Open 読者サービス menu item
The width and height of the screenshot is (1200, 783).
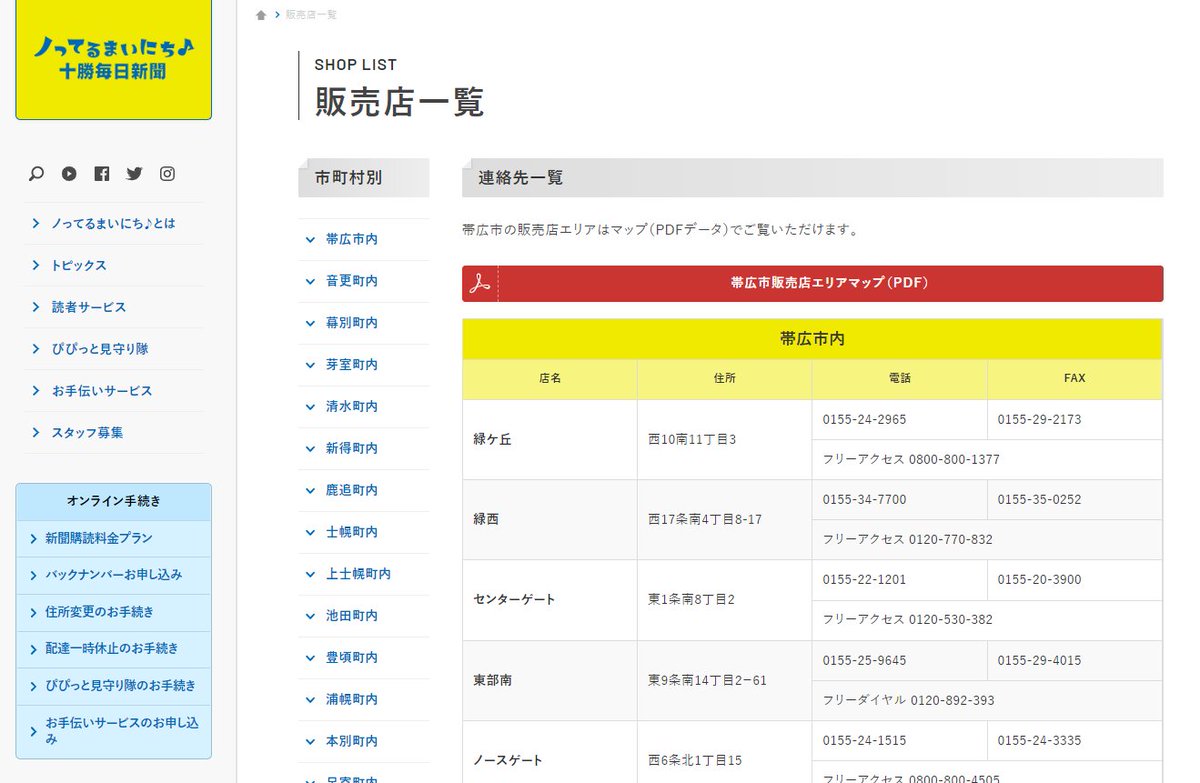[x=114, y=307]
